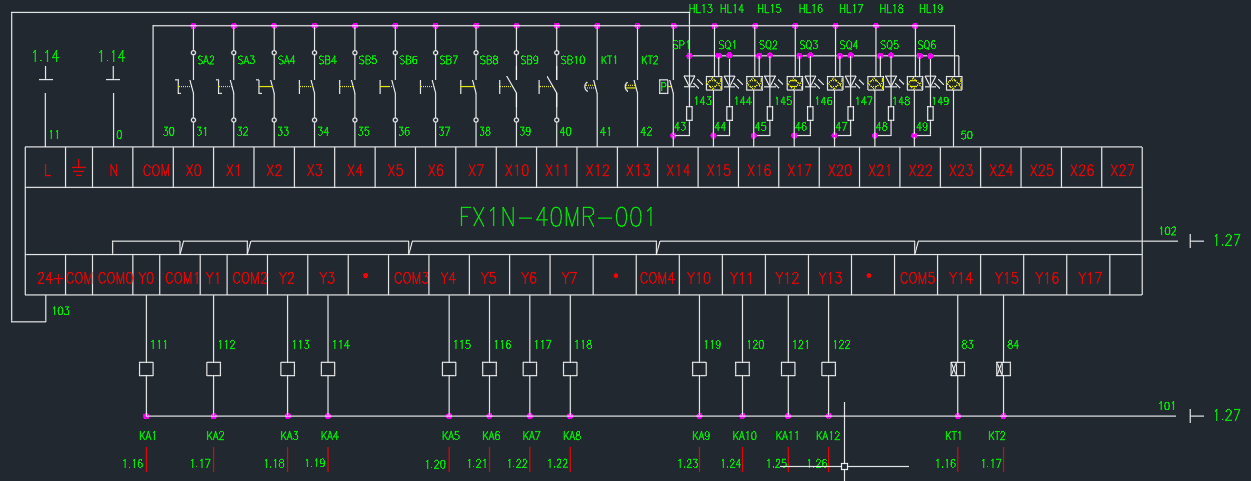Viewport: 1251px width, 481px height.
Task: Select the yellow sensor symbol wired to X23
Action: tap(954, 83)
